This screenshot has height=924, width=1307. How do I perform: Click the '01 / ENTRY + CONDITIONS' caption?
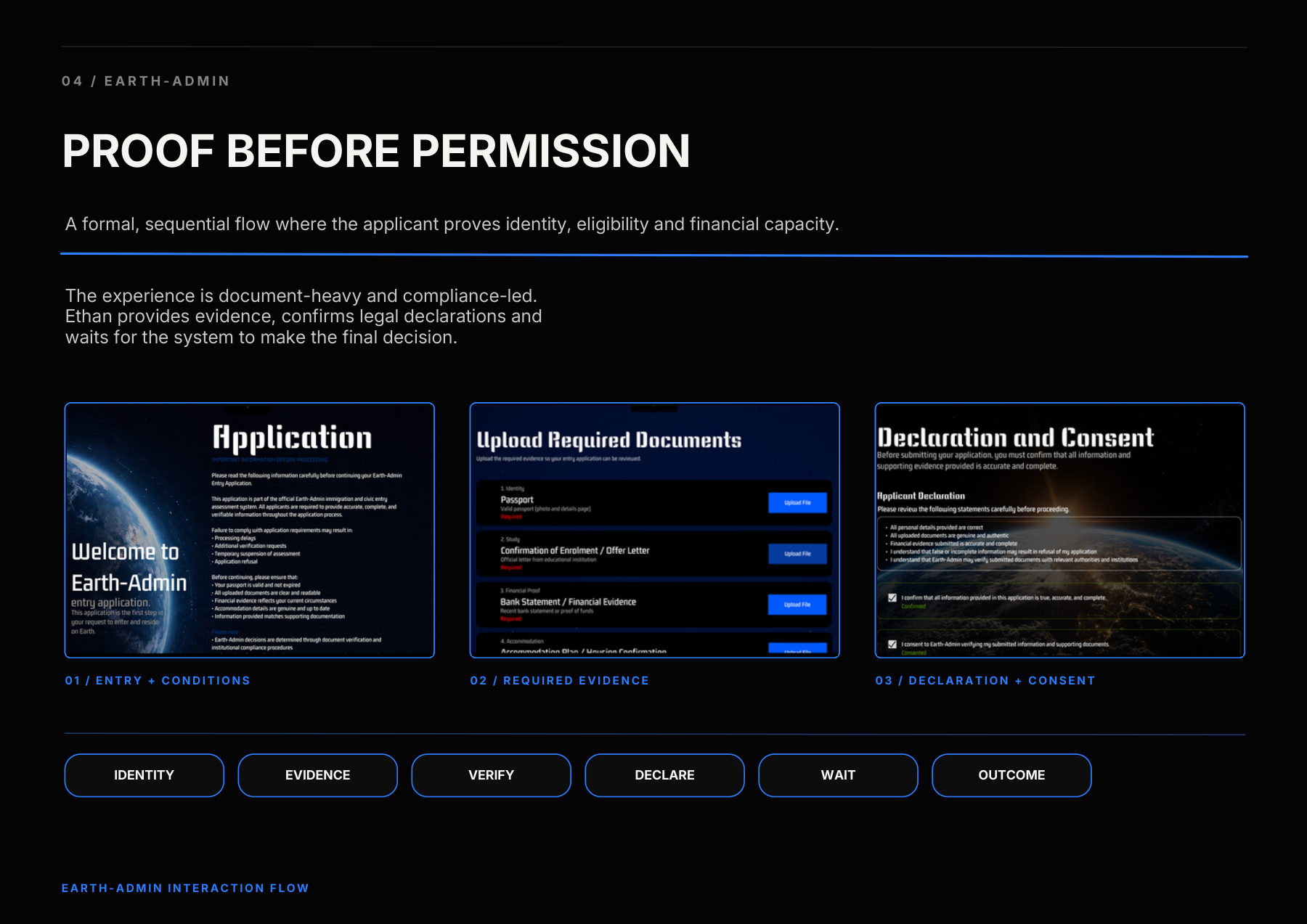coord(158,681)
